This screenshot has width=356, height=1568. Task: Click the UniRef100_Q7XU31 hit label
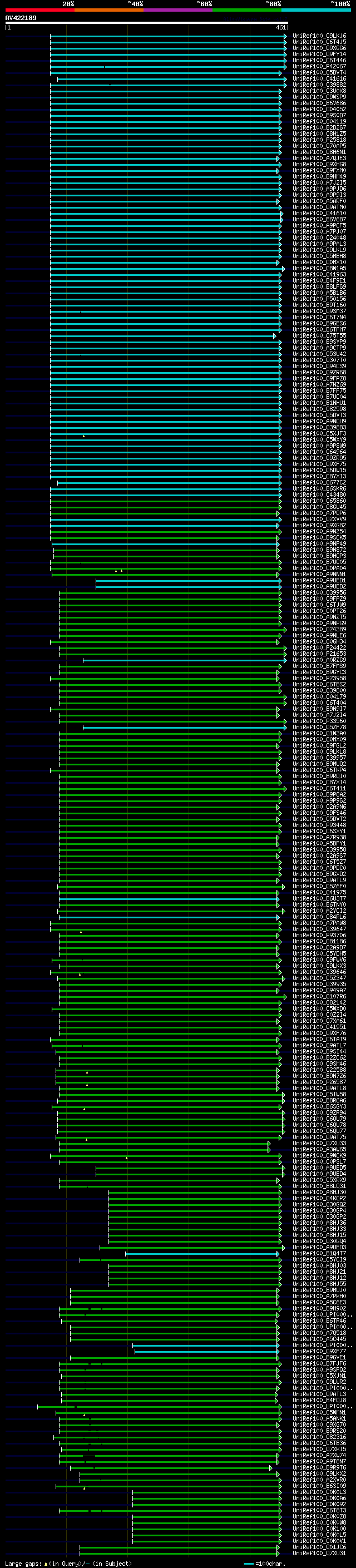pos(319,1553)
